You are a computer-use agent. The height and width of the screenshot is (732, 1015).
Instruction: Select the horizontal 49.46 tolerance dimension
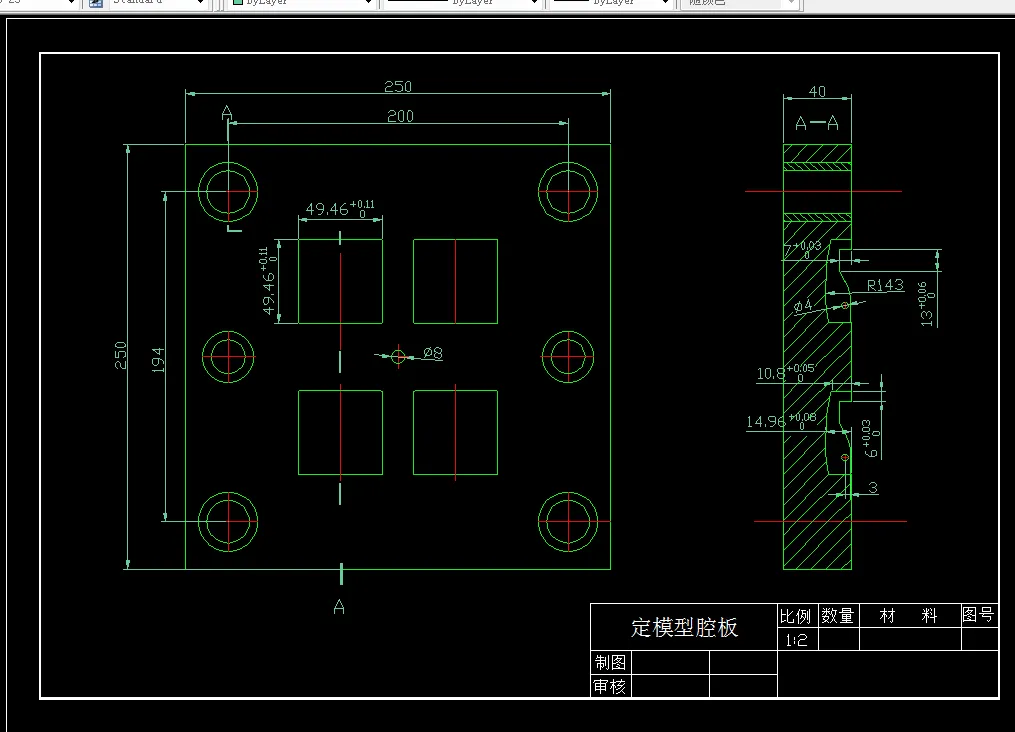click(x=340, y=208)
